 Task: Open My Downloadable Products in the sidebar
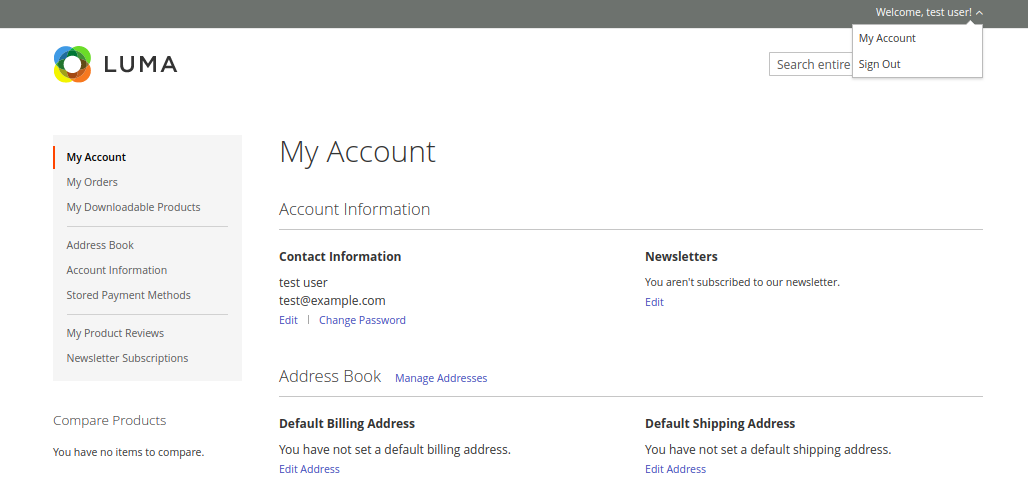point(133,207)
